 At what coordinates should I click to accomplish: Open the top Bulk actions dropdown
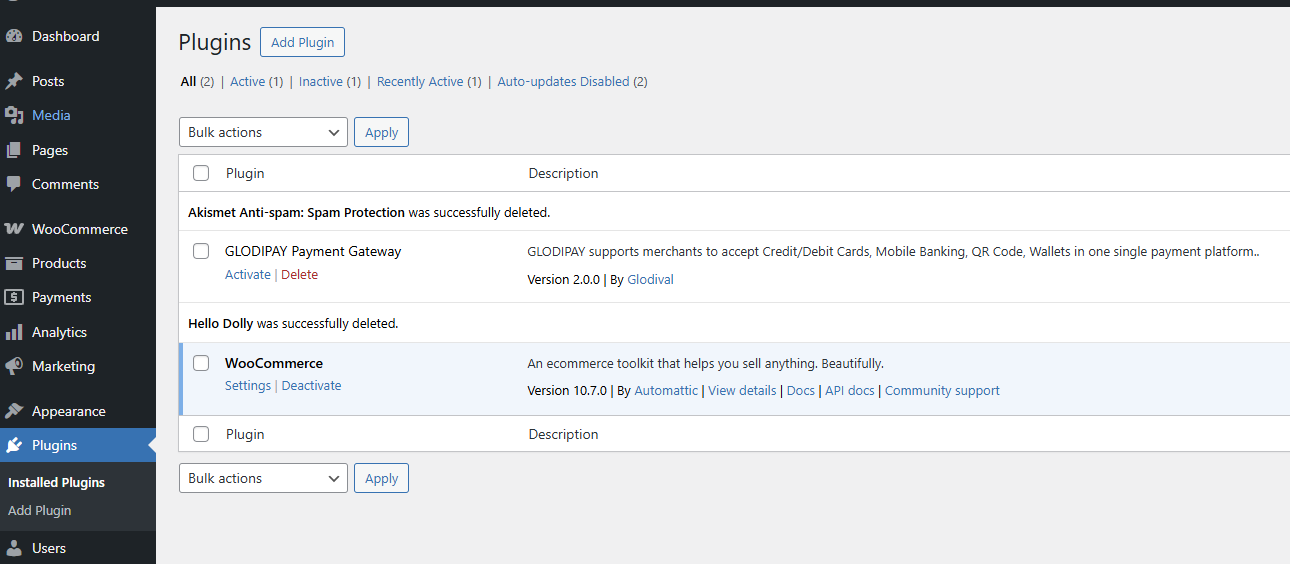pyautogui.click(x=263, y=132)
